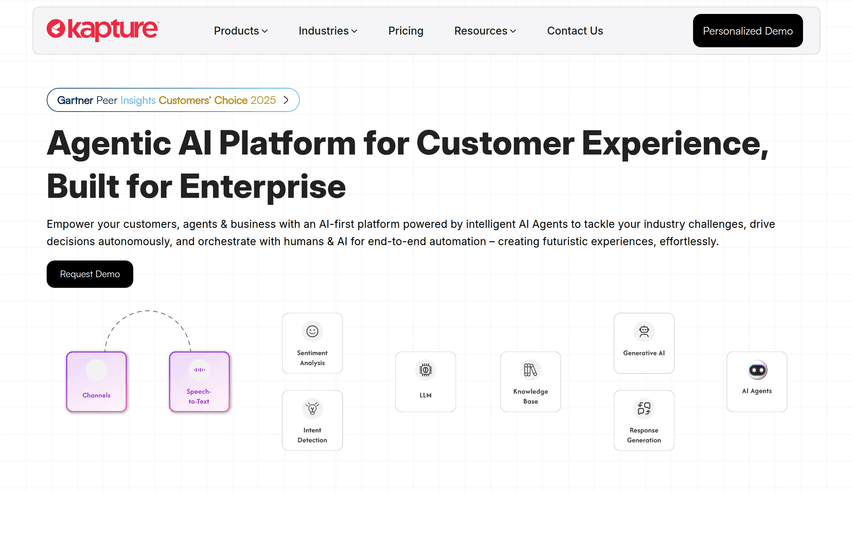Click the Response Generation icon

[x=644, y=408]
